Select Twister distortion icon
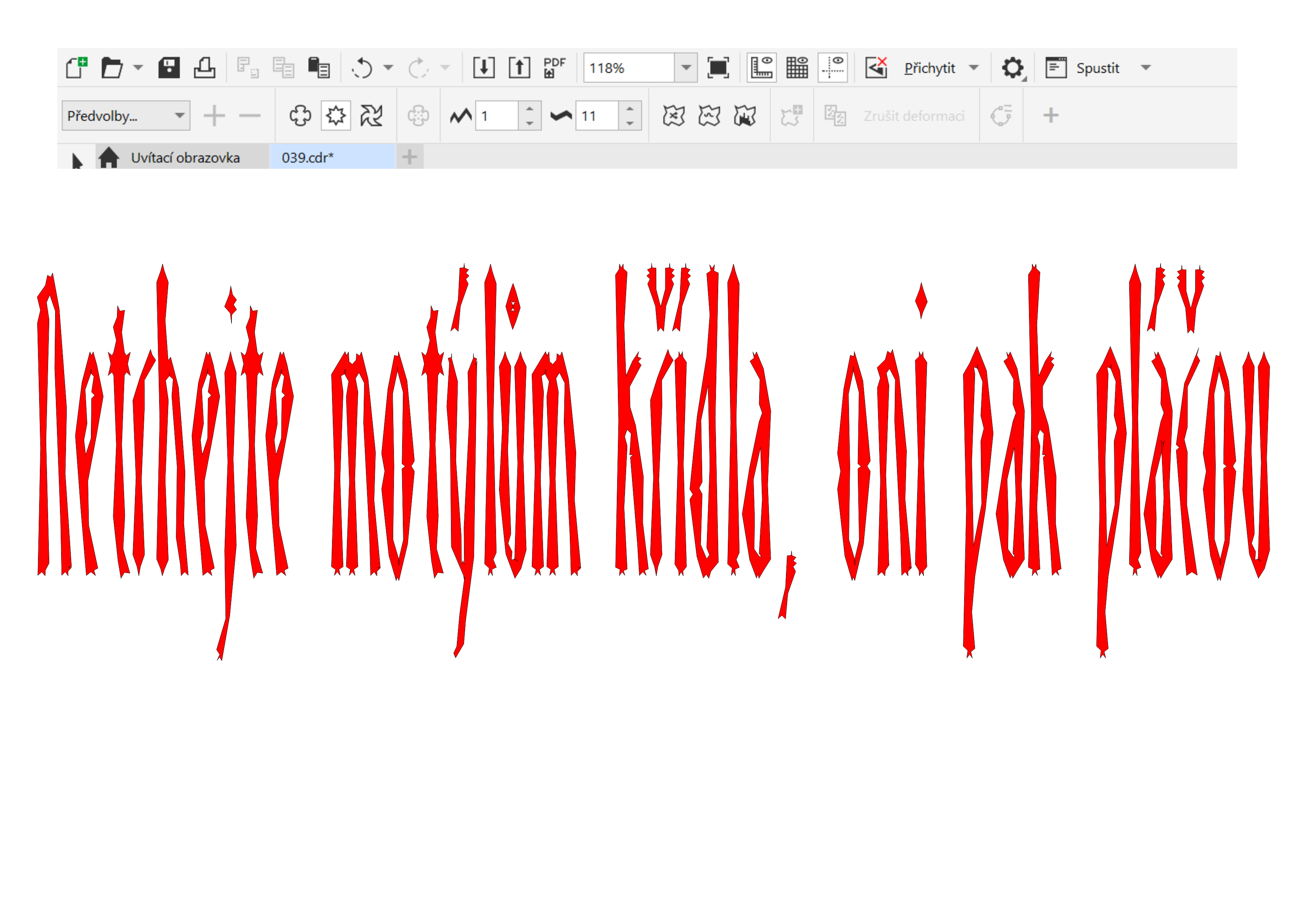Screen dimensions: 1307x924 point(371,116)
